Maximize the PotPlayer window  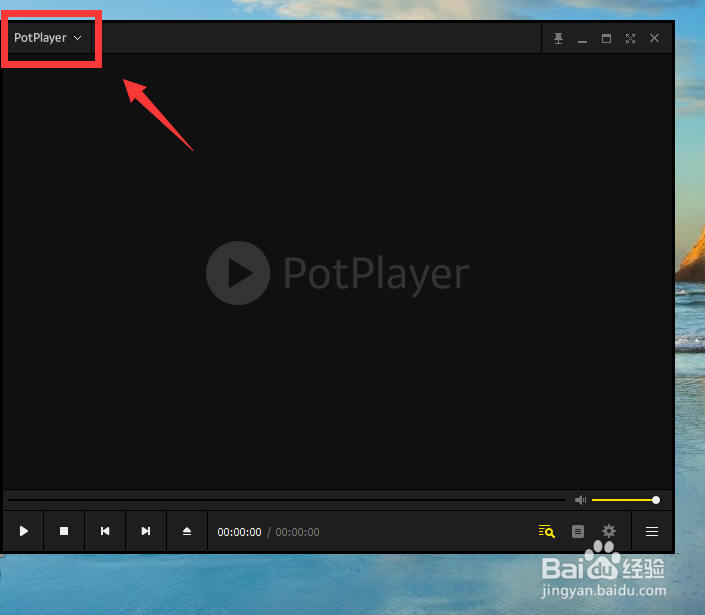(x=606, y=38)
